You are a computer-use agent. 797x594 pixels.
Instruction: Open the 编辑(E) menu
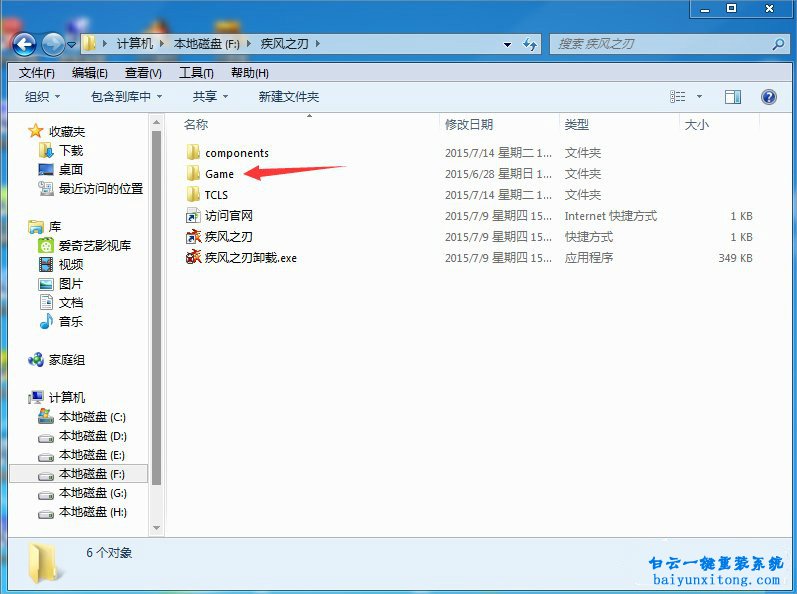[x=90, y=73]
